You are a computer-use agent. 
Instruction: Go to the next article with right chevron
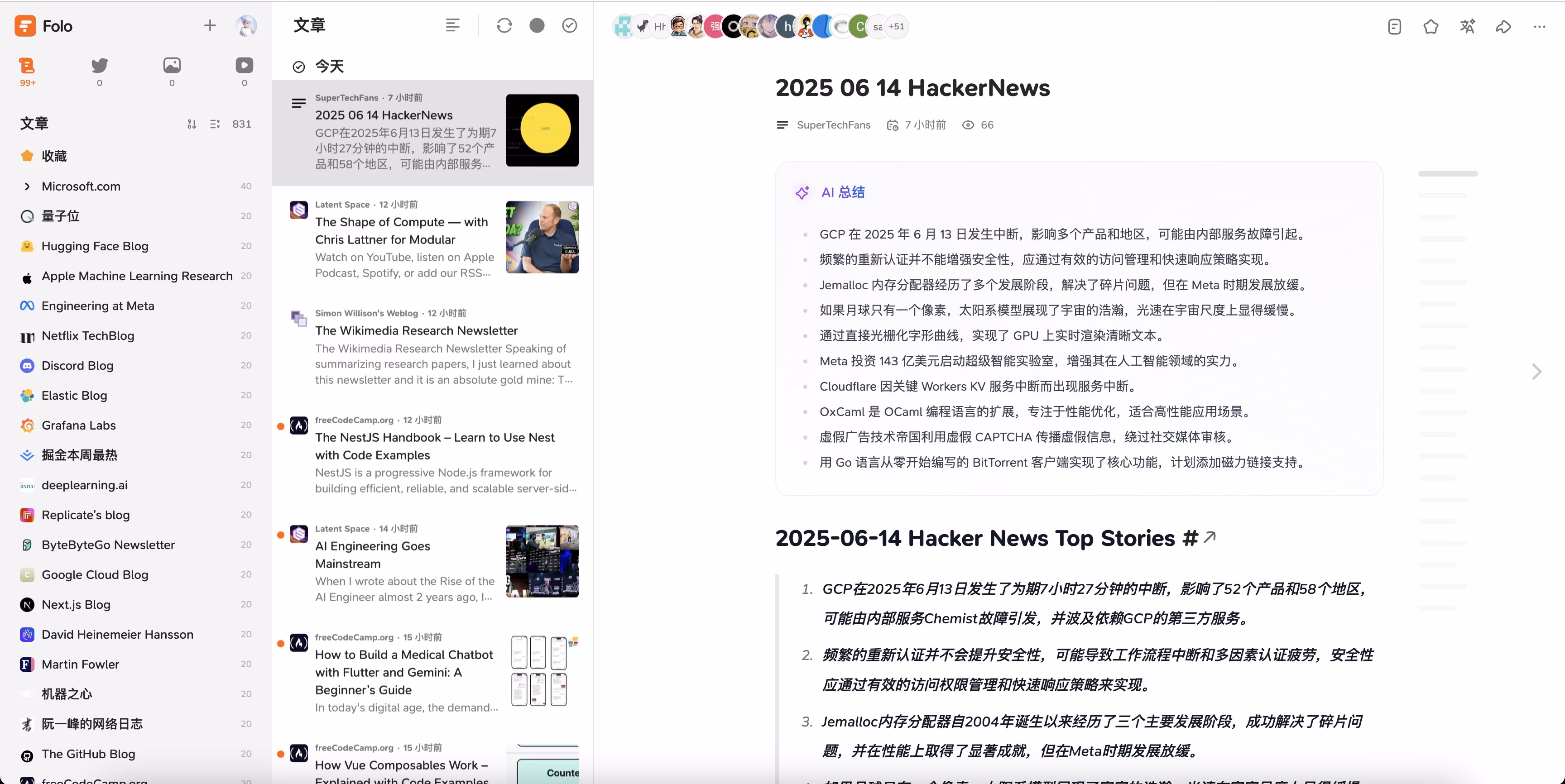(x=1536, y=372)
